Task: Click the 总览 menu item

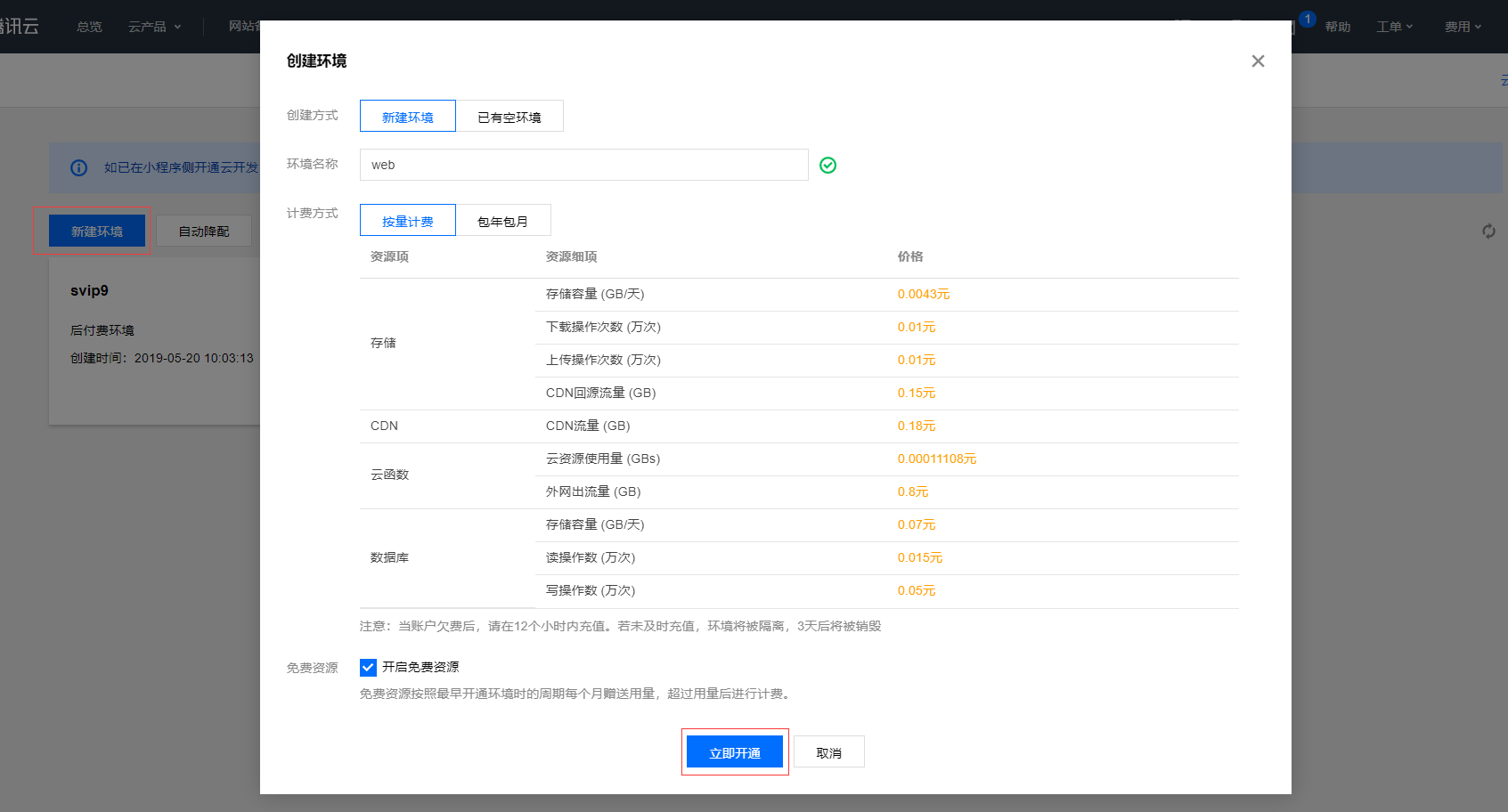Action: pos(88,26)
